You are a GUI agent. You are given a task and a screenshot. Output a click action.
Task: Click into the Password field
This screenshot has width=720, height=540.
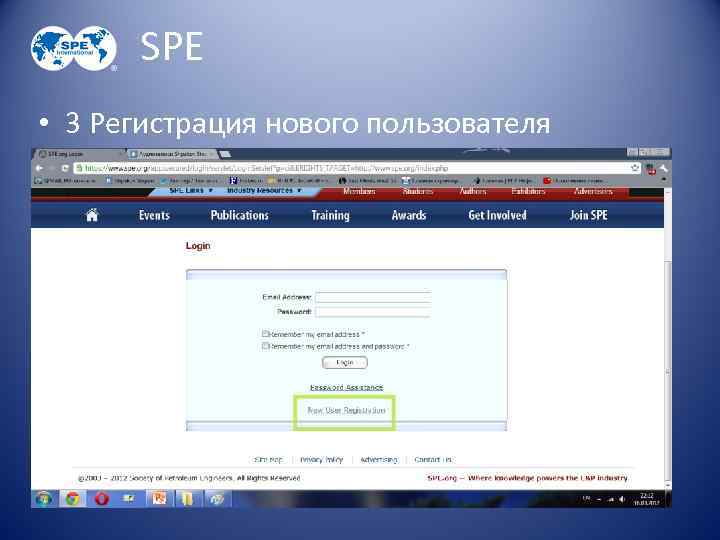373,312
